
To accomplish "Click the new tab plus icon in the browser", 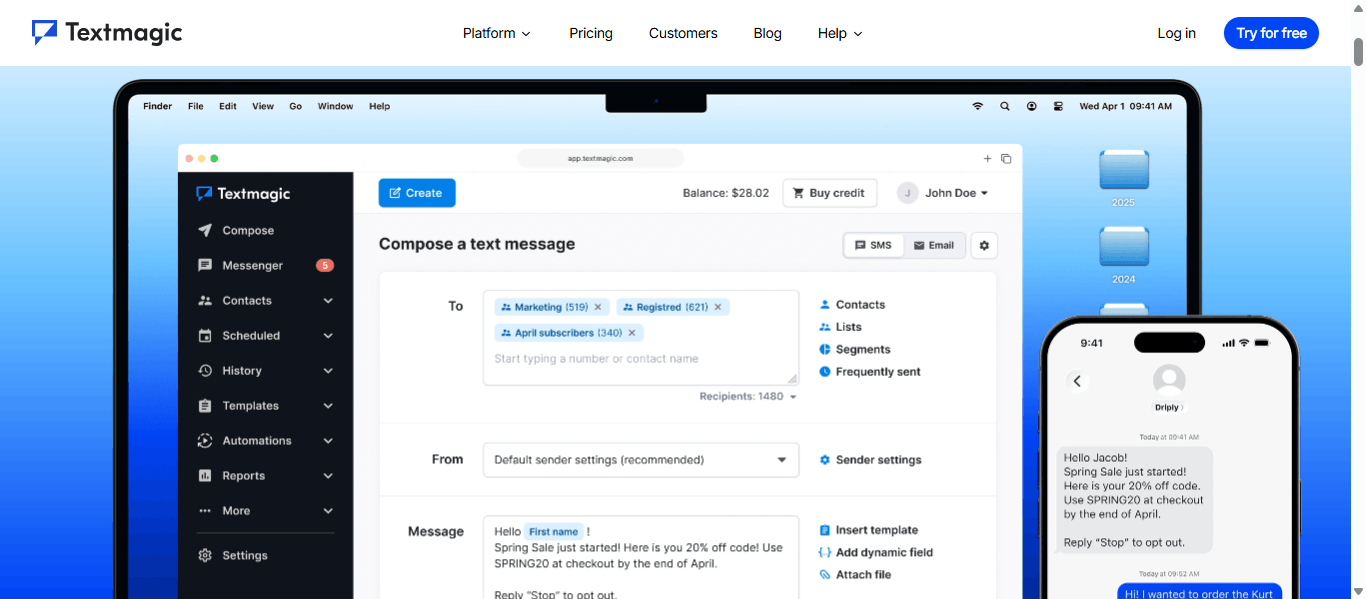I will tap(988, 158).
